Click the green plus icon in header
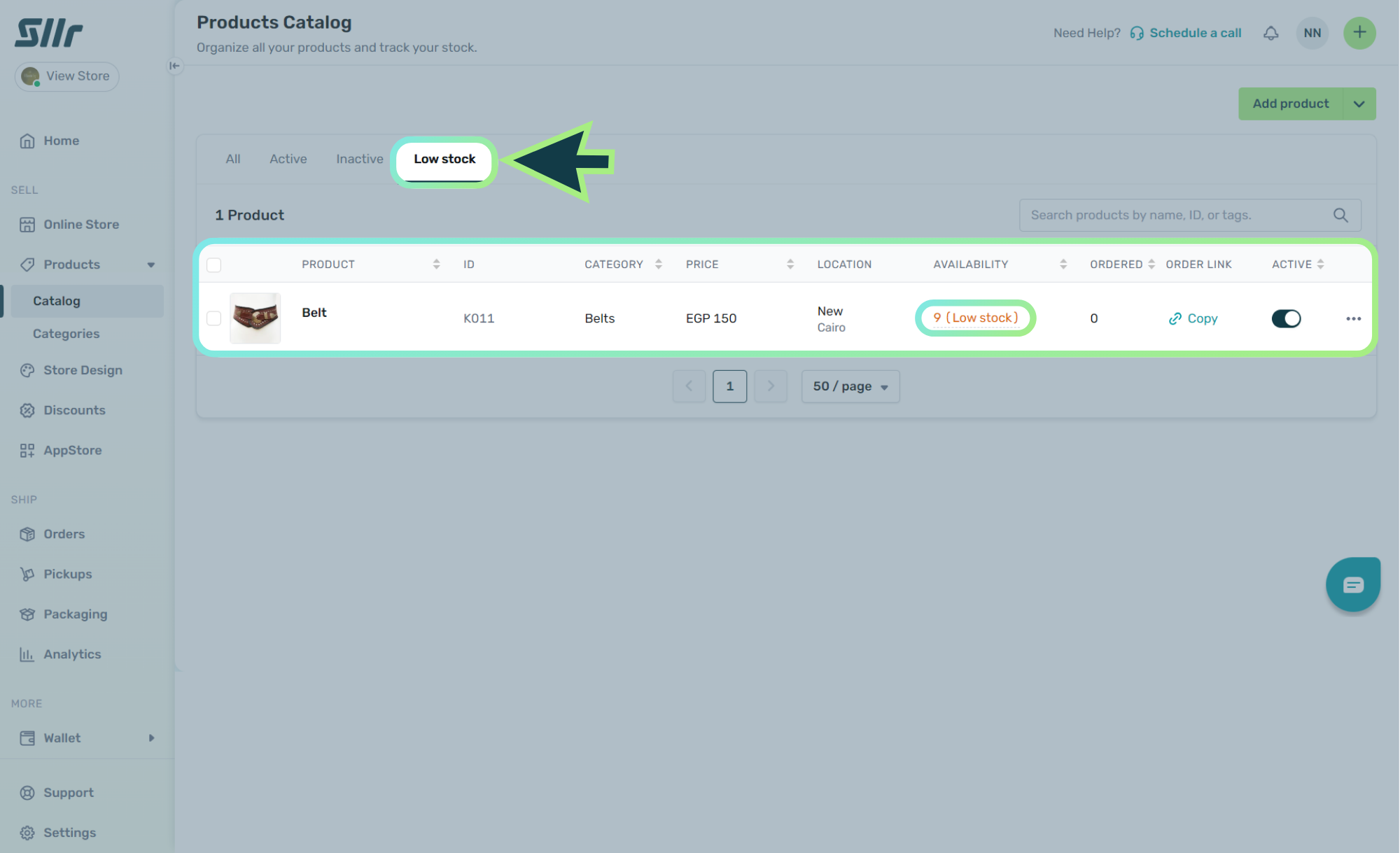The width and height of the screenshot is (1400, 853). click(1359, 33)
